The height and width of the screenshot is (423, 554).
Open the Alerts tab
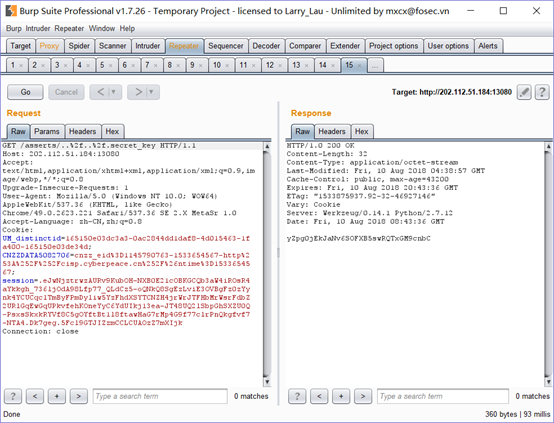click(488, 46)
